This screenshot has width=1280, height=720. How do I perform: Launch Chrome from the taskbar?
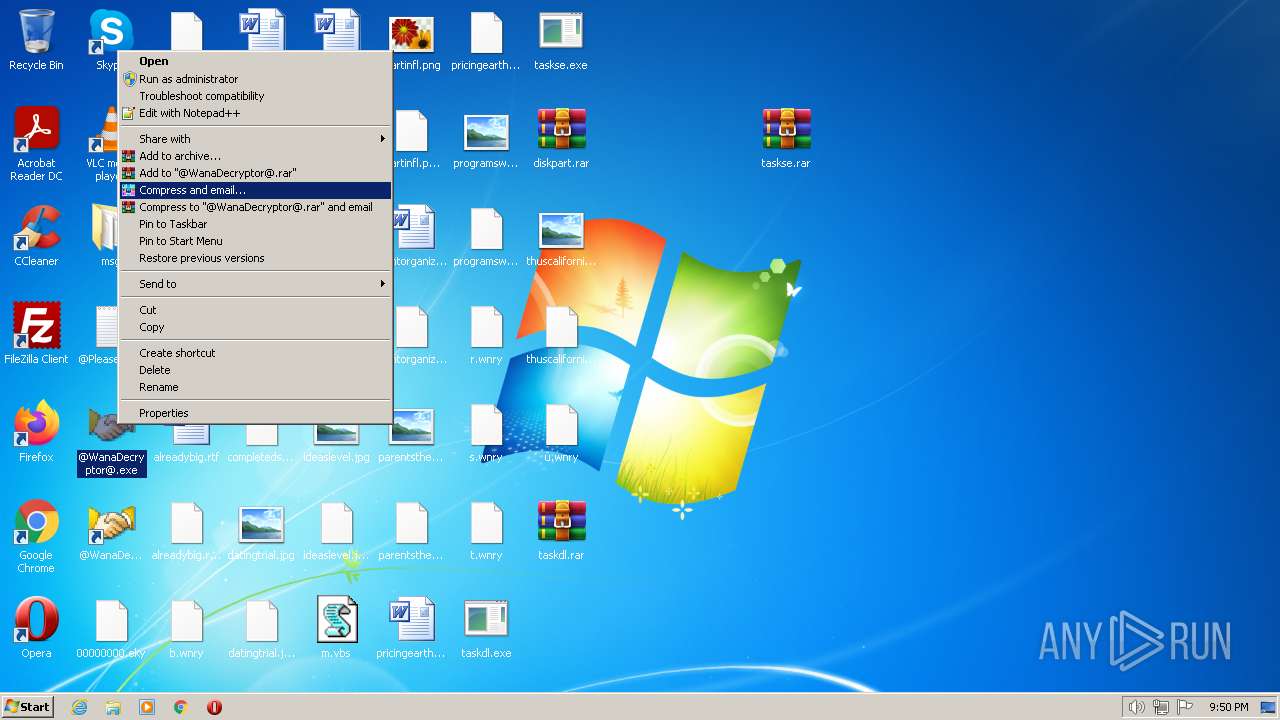pyautogui.click(x=181, y=707)
